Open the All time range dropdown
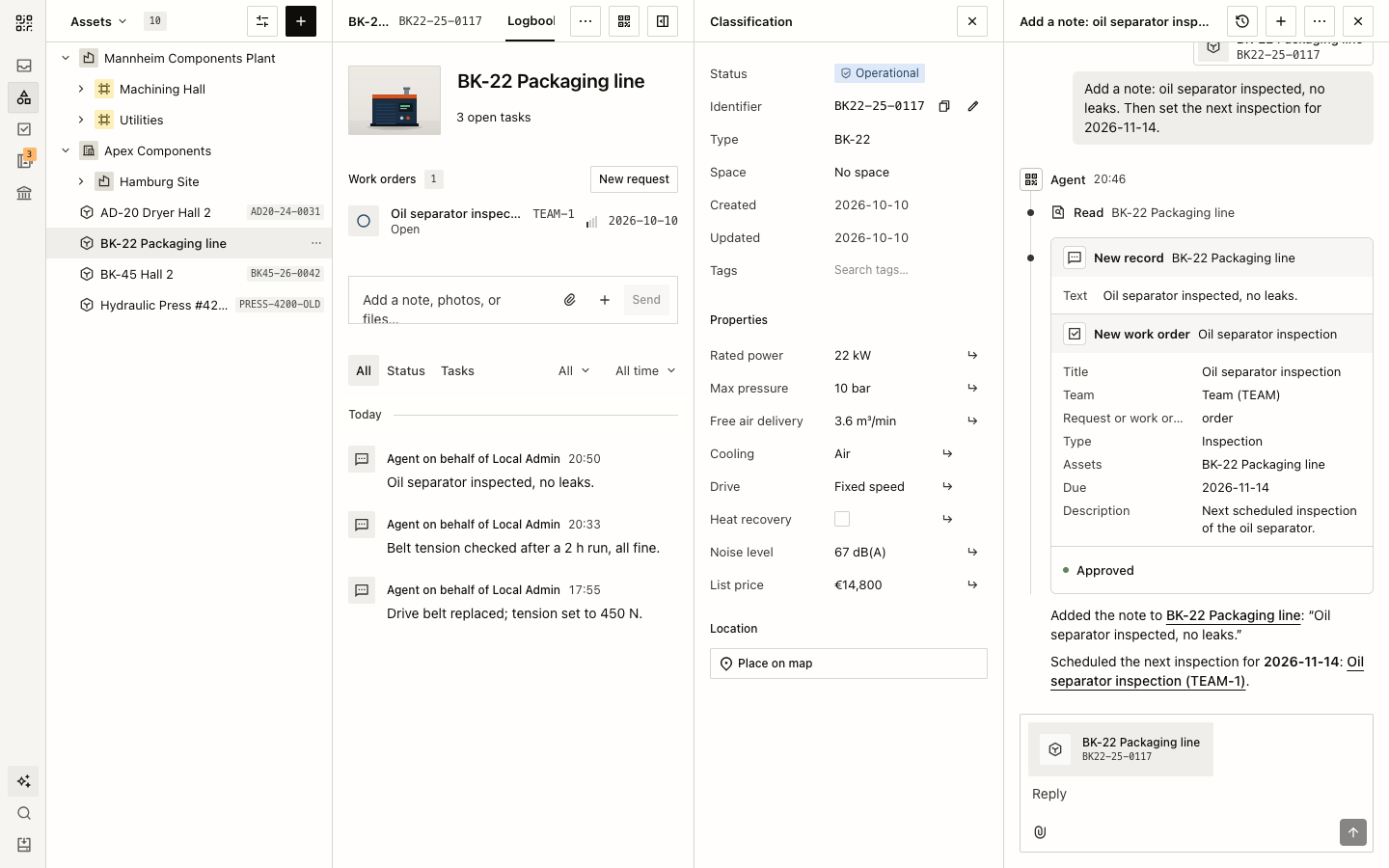 pyautogui.click(x=645, y=370)
